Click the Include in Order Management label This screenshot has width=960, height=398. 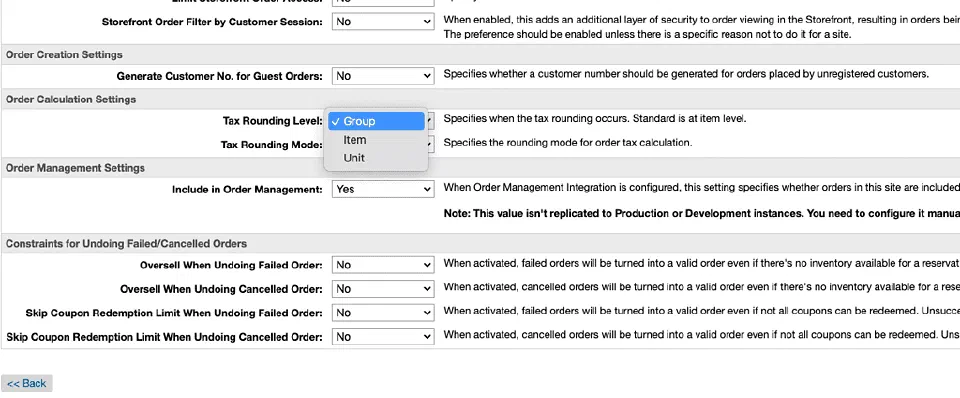pyautogui.click(x=247, y=190)
